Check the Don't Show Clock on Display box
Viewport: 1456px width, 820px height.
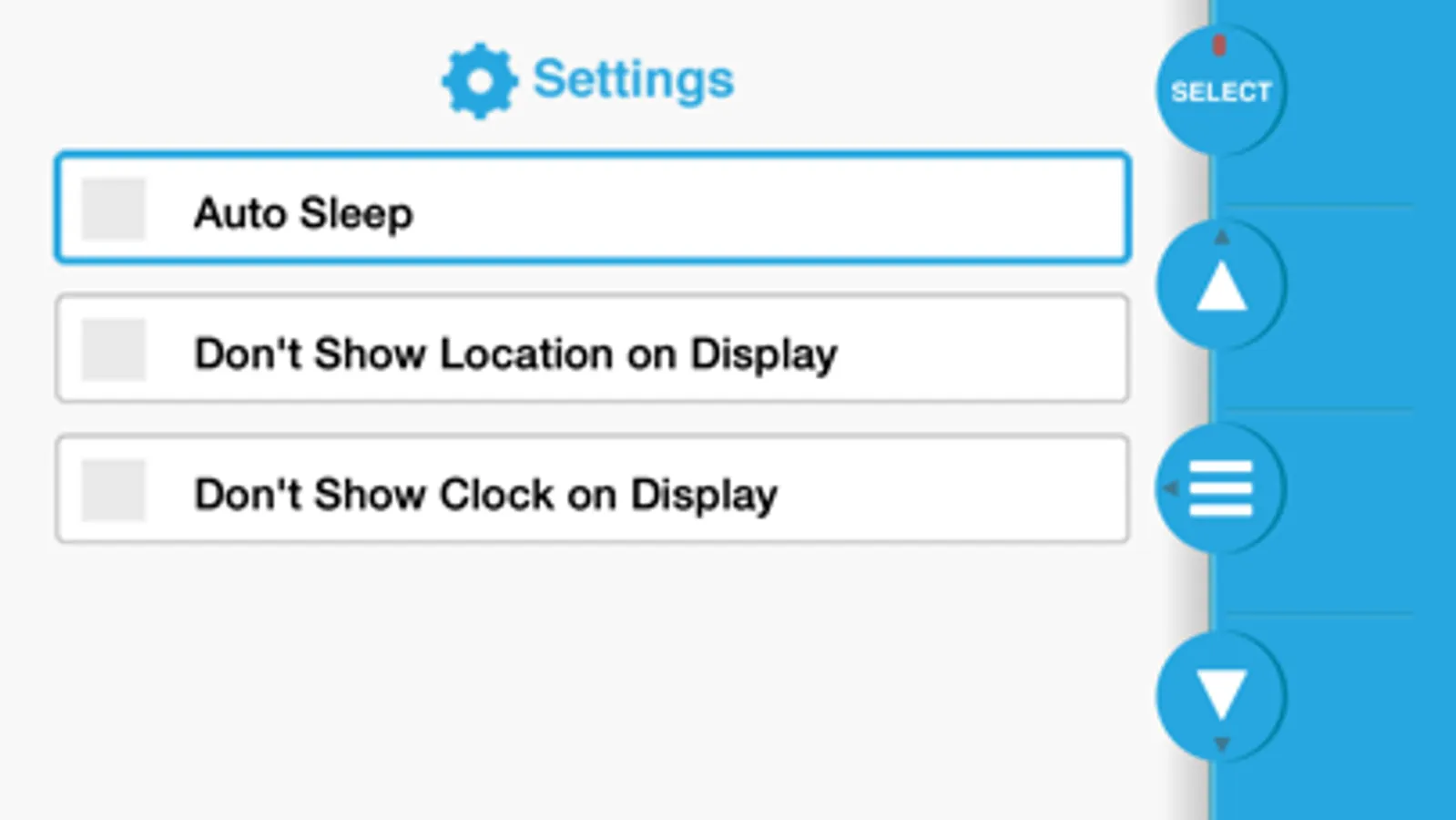pos(114,490)
